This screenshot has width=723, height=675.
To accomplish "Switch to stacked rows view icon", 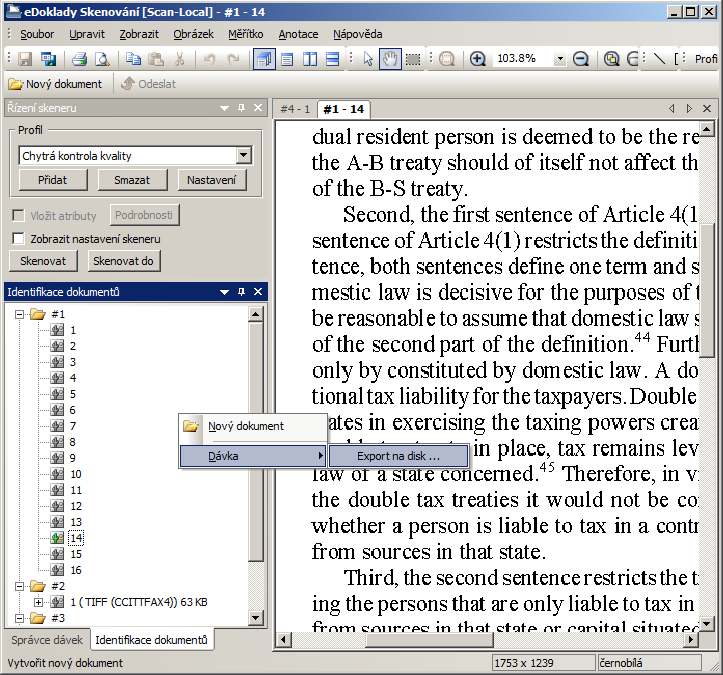I will click(x=332, y=59).
